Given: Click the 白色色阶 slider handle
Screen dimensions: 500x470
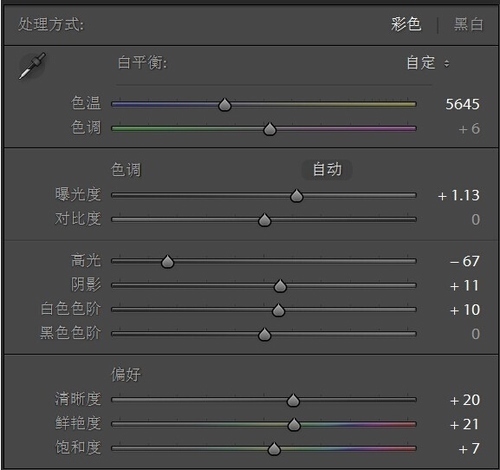Looking at the screenshot, I should 278,310.
